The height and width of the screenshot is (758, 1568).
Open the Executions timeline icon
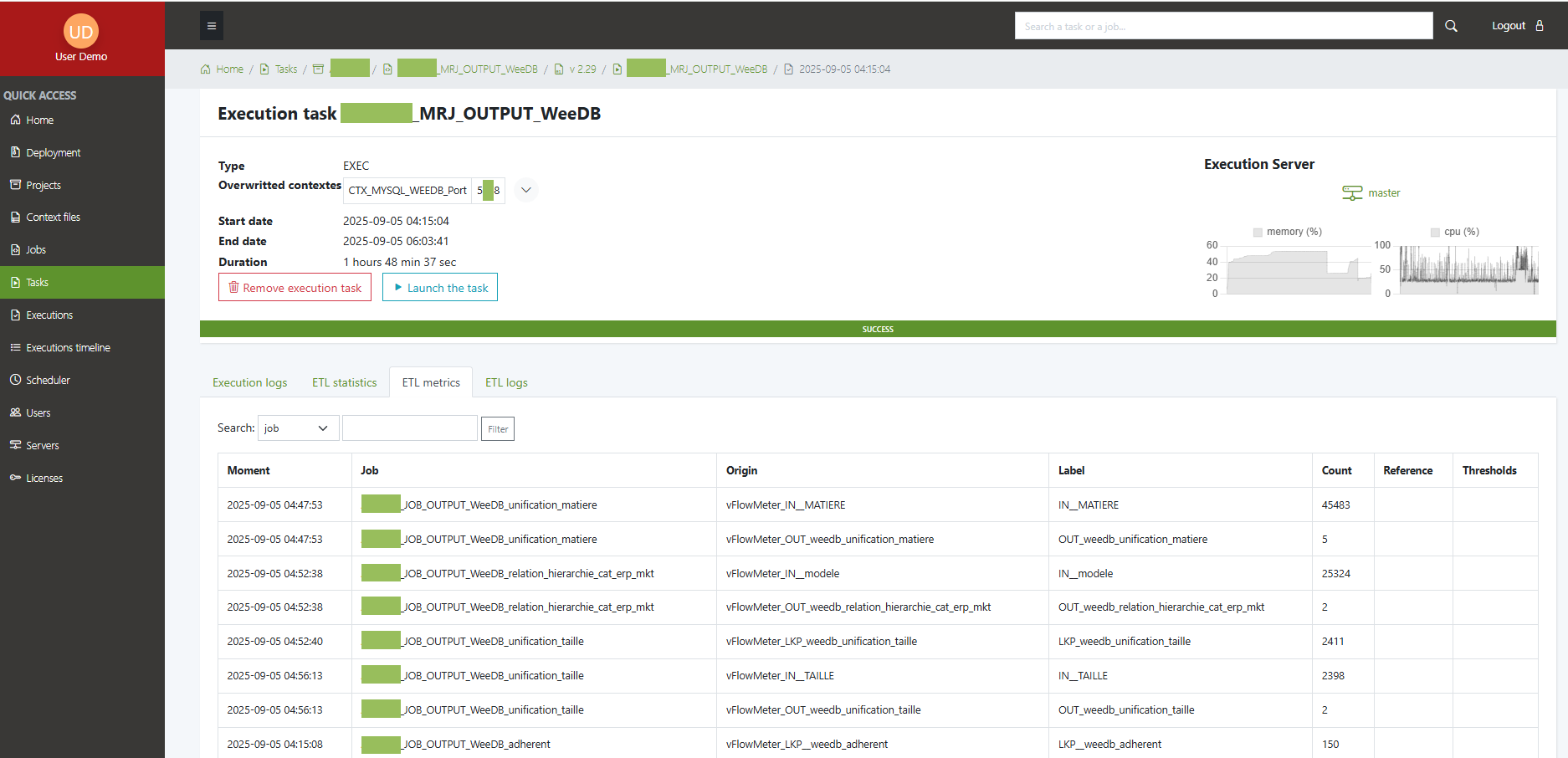coord(15,346)
